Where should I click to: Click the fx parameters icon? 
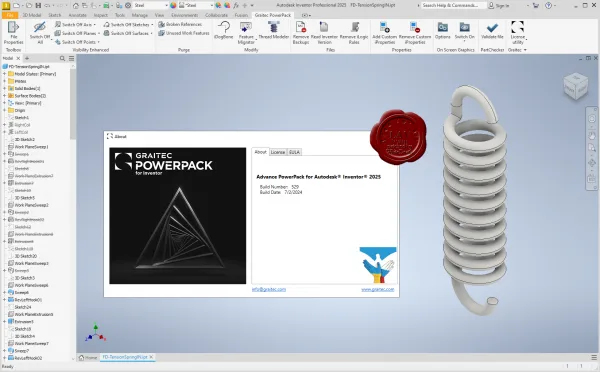click(x=236, y=5)
